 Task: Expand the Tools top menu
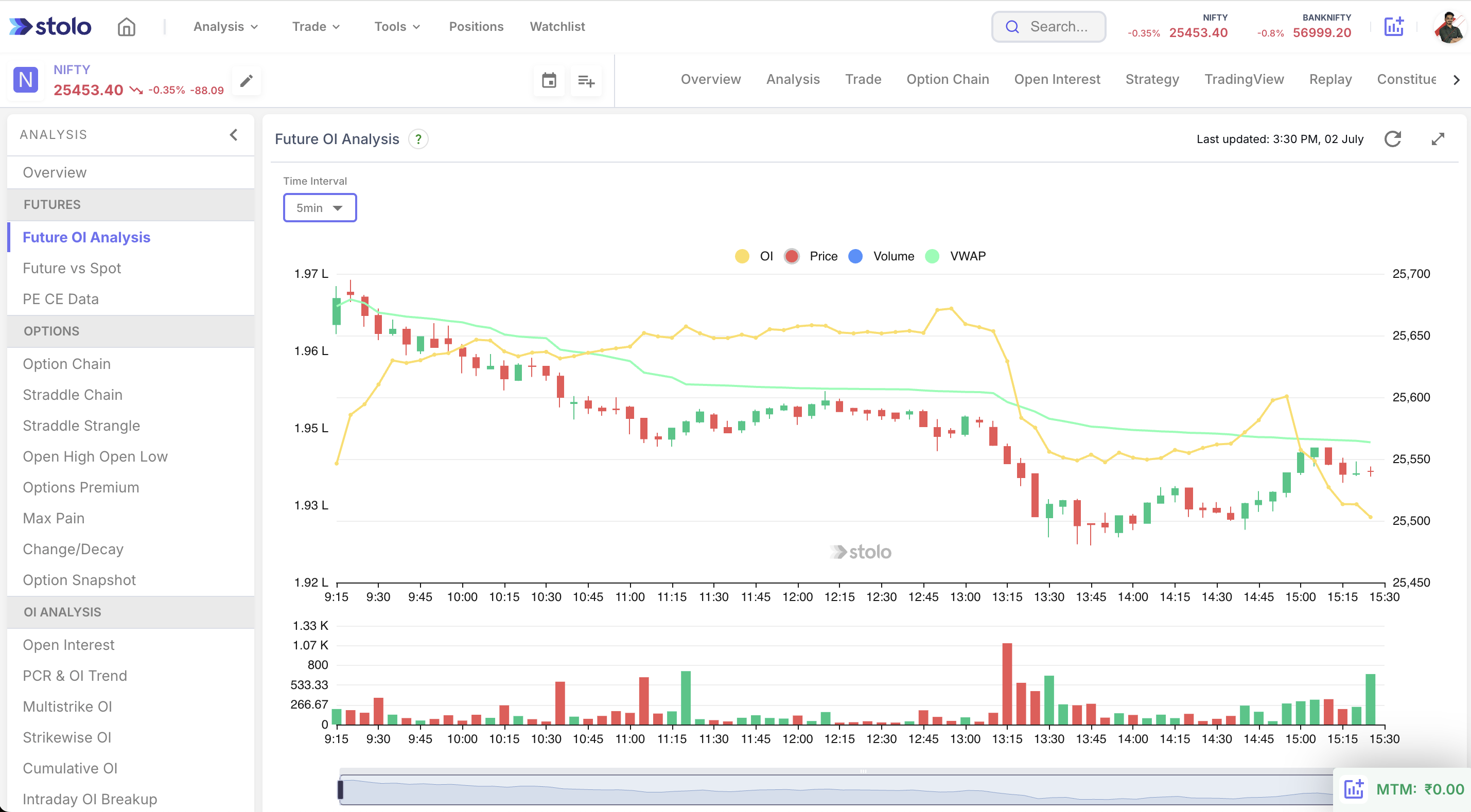pos(397,26)
